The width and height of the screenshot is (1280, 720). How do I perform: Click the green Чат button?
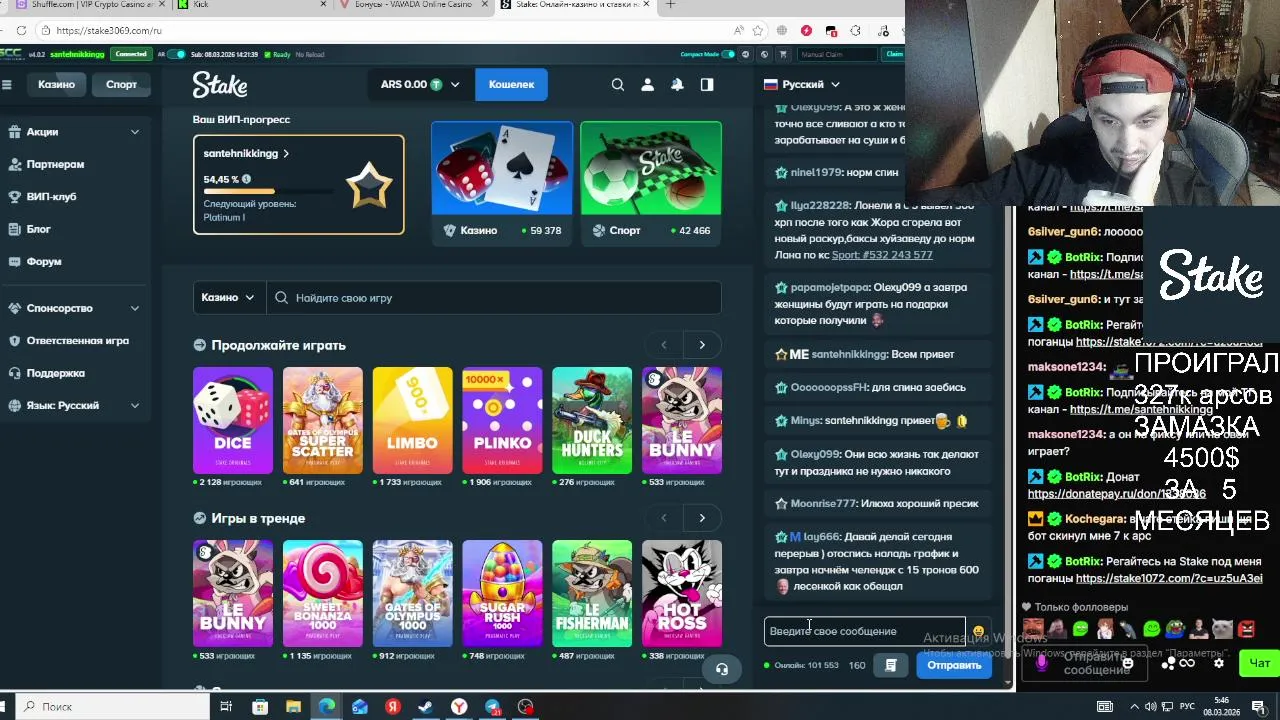pos(1259,663)
